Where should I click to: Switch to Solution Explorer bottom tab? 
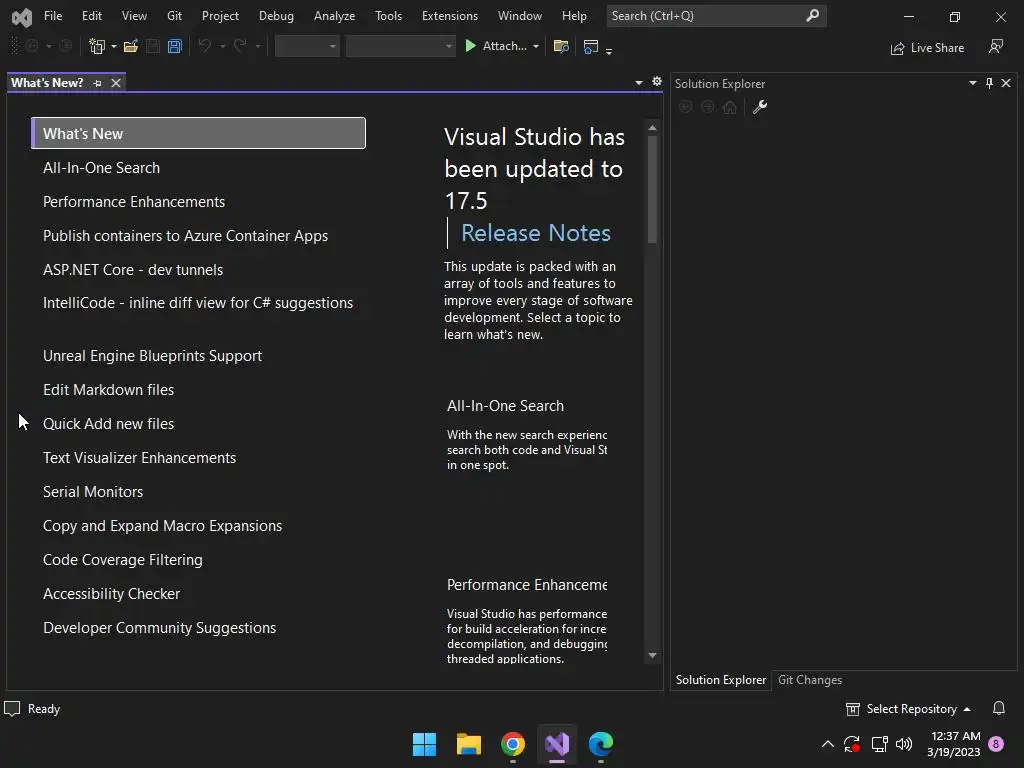pos(720,680)
